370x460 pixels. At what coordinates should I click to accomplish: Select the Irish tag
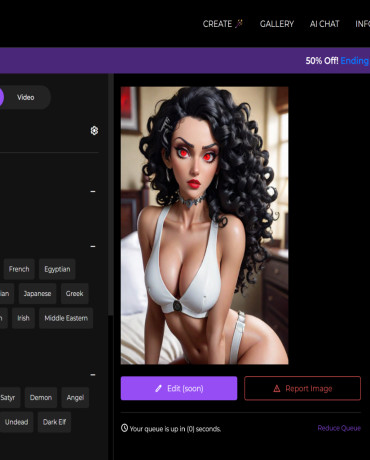[x=23, y=318]
